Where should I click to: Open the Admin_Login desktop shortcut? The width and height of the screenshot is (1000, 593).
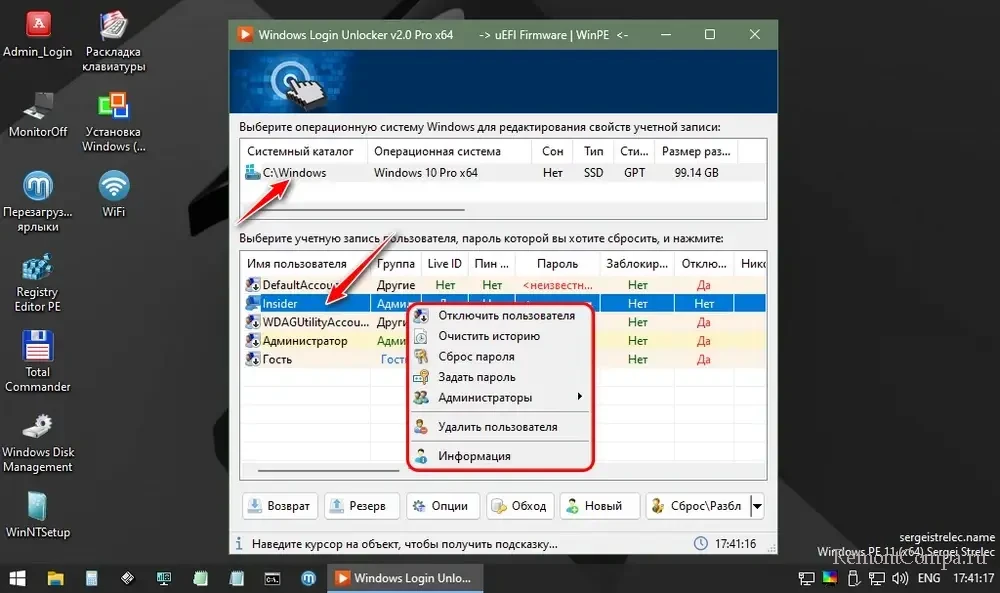click(38, 35)
